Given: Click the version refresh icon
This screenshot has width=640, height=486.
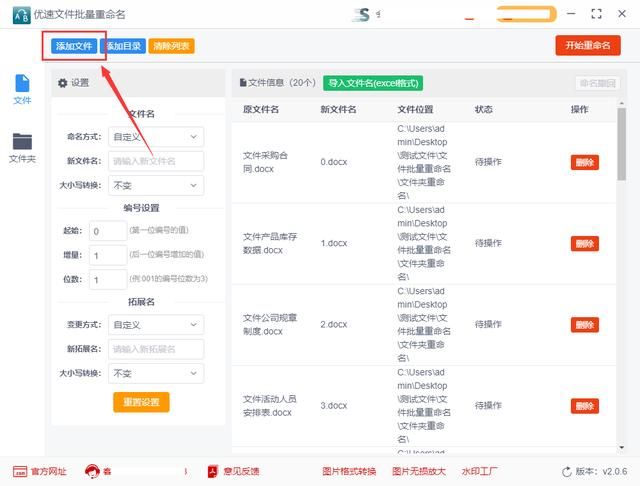Looking at the screenshot, I should pos(567,472).
